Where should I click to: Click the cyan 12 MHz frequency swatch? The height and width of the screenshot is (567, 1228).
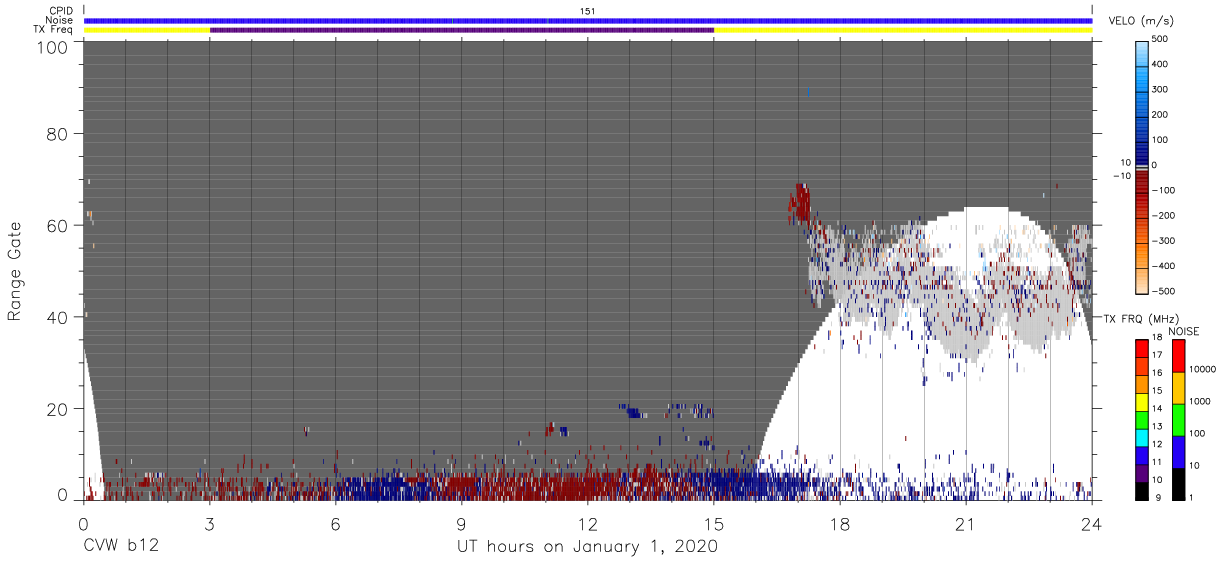click(x=1142, y=436)
